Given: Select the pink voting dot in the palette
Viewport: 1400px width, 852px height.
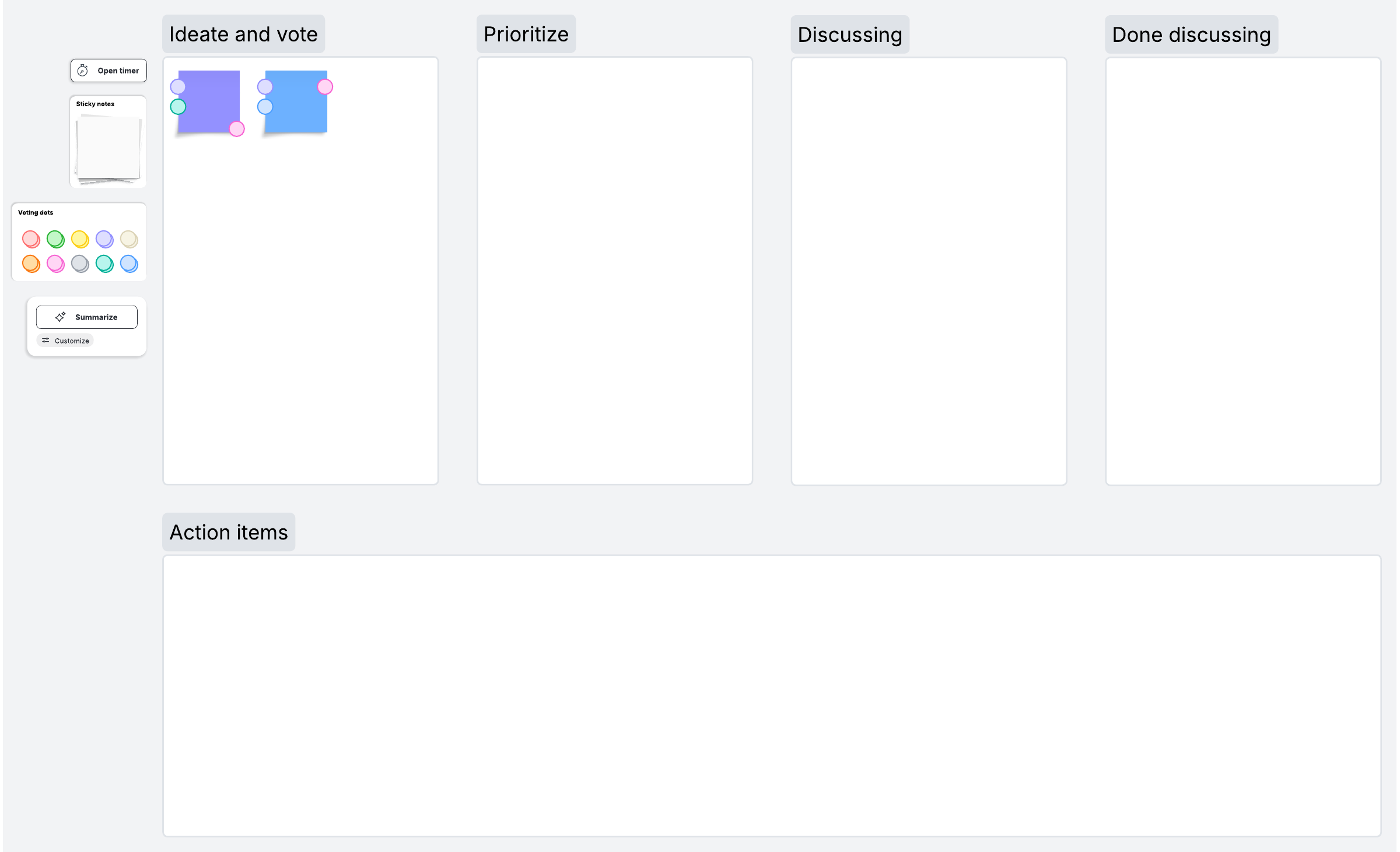Looking at the screenshot, I should pyautogui.click(x=55, y=264).
